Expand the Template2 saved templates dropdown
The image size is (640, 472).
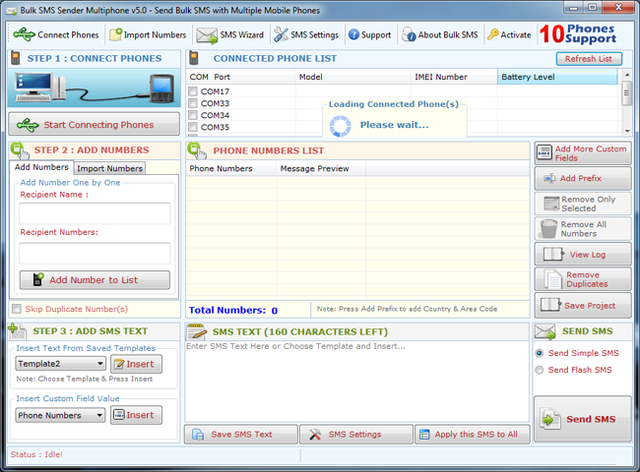click(x=60, y=363)
